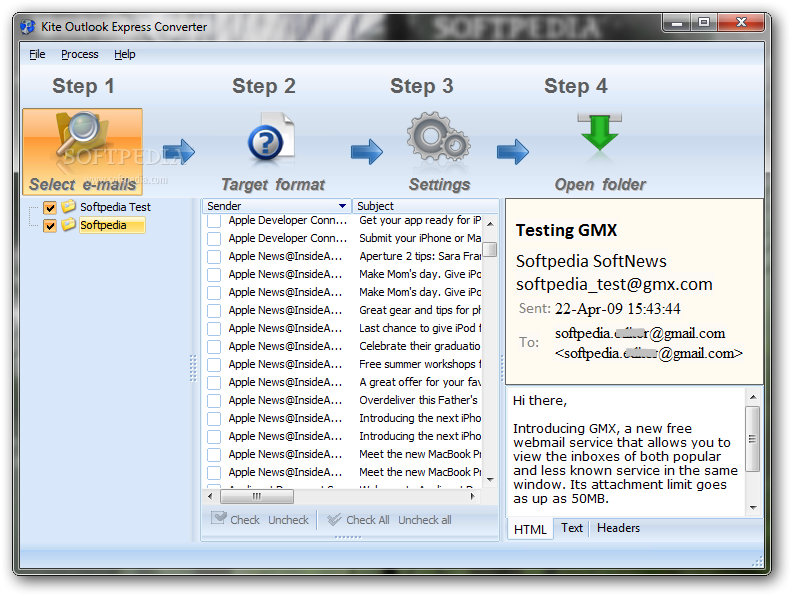Select the 'Free summer workshops' e-mail row
792x596 pixels.
tap(343, 364)
